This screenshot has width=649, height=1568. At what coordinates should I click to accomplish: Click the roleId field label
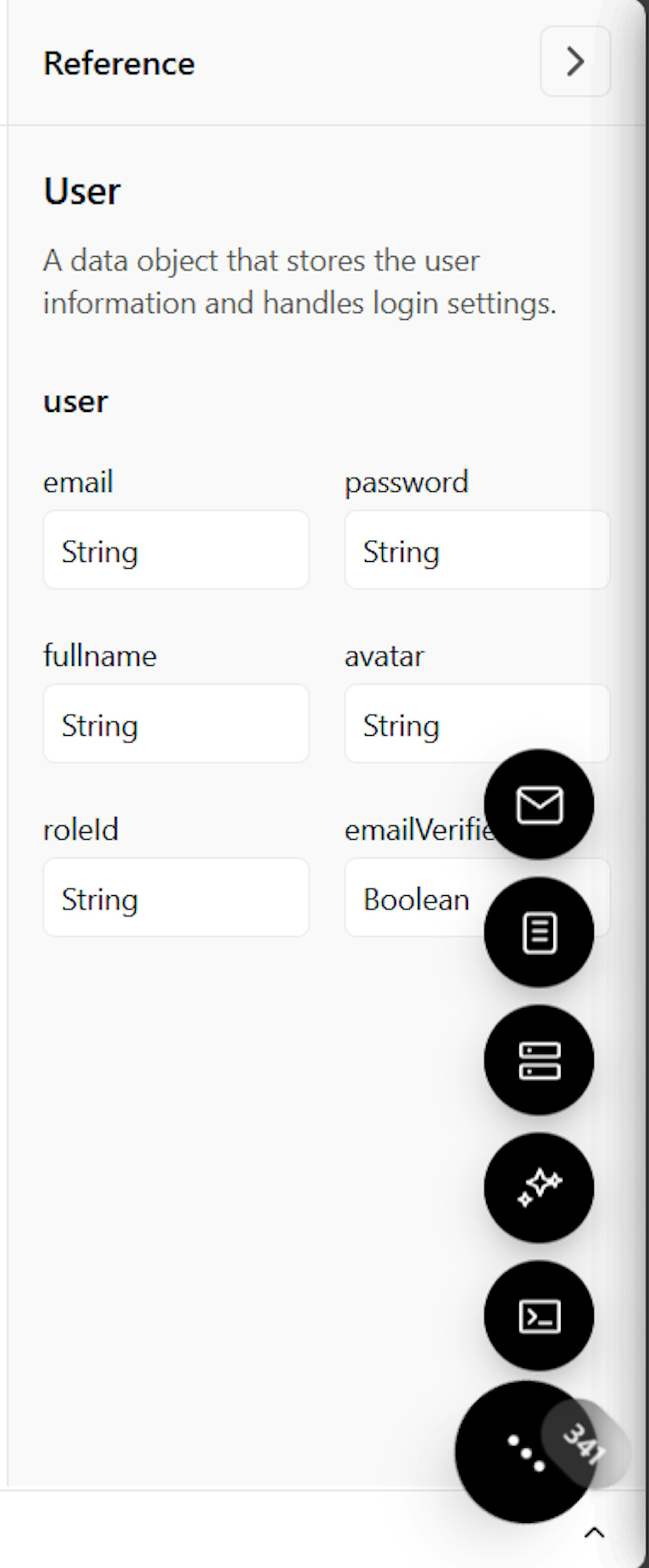[x=80, y=830]
